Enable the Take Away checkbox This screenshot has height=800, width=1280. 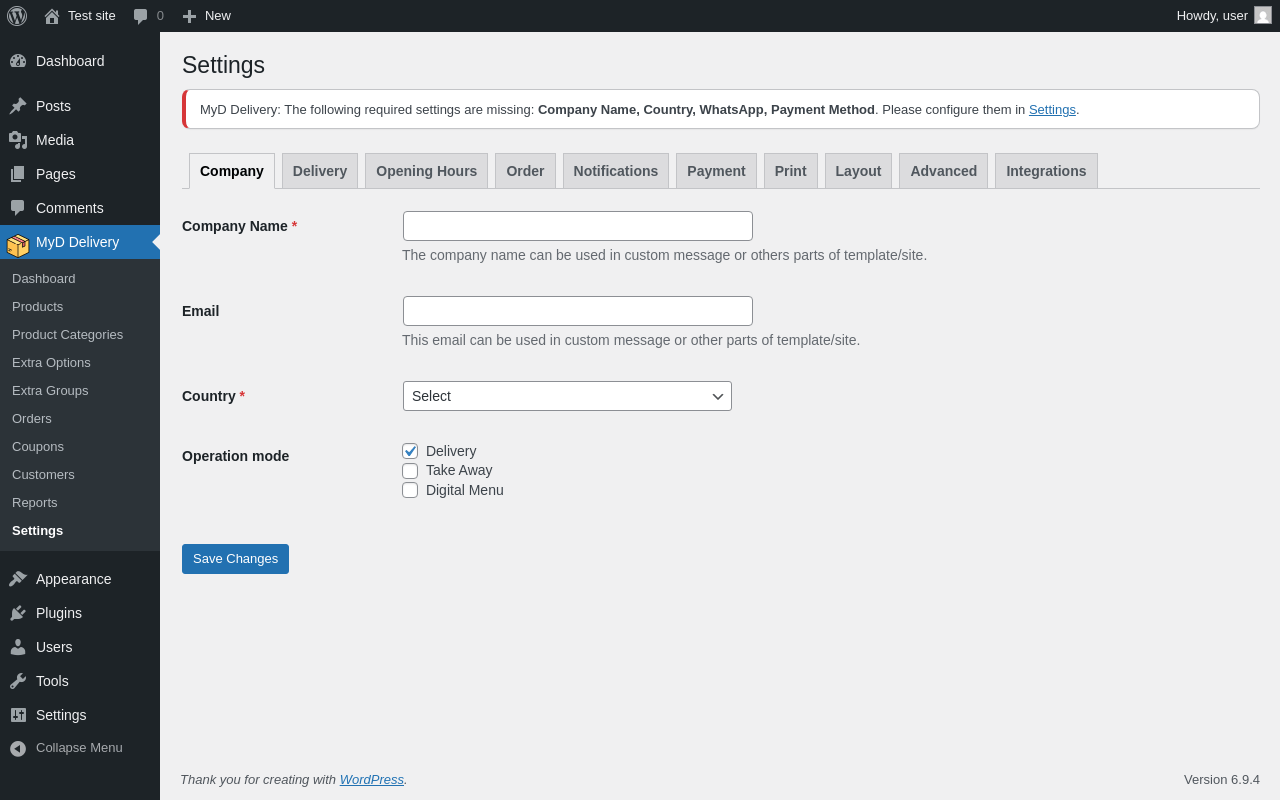[x=410, y=471]
